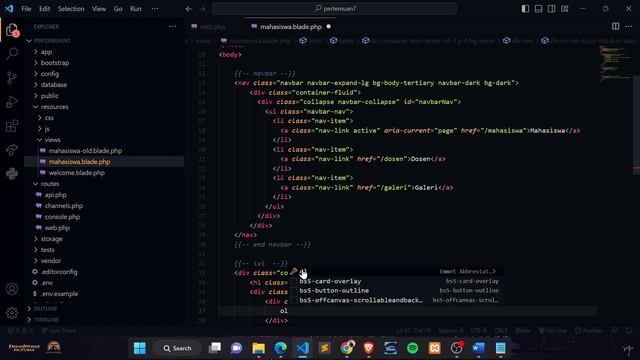Screen dimensions: 640x360
Task: Open the Accounts menu icon
Action: click(12, 289)
